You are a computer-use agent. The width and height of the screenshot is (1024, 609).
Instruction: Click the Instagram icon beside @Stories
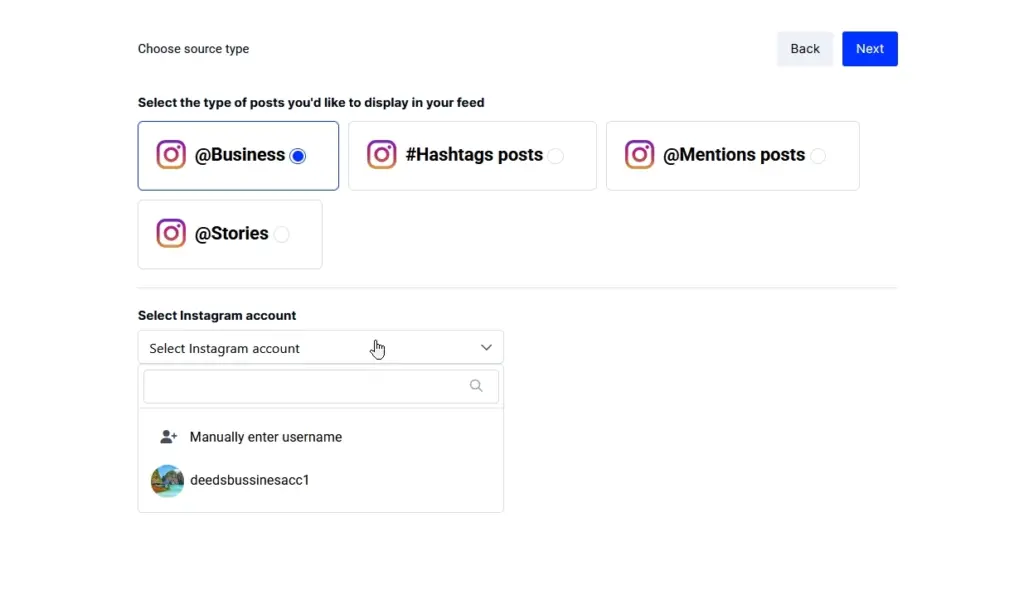pos(171,233)
